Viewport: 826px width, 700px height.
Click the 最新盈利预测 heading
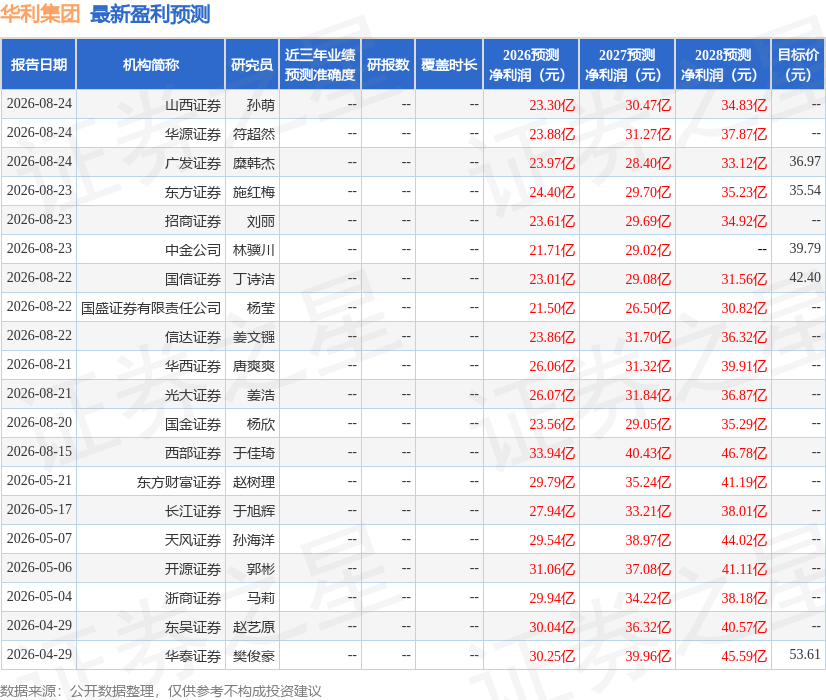pos(150,14)
